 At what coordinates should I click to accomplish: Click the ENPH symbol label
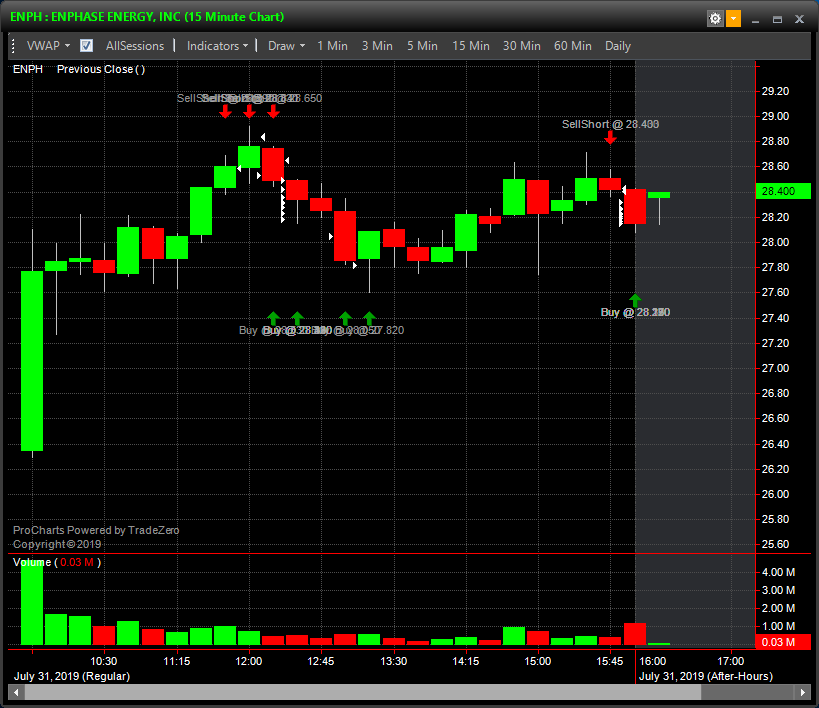pyautogui.click(x=28, y=69)
